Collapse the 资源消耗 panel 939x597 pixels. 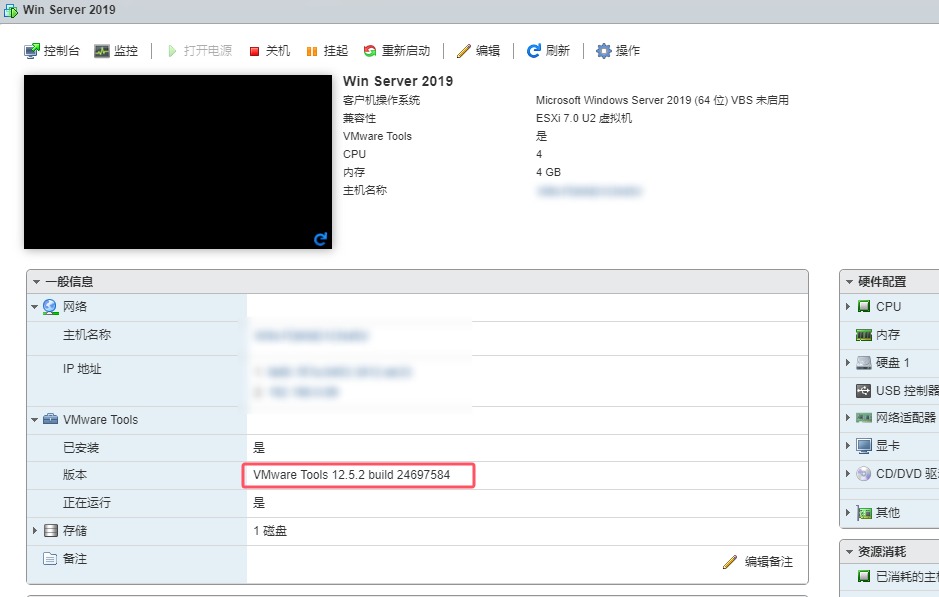coord(849,552)
